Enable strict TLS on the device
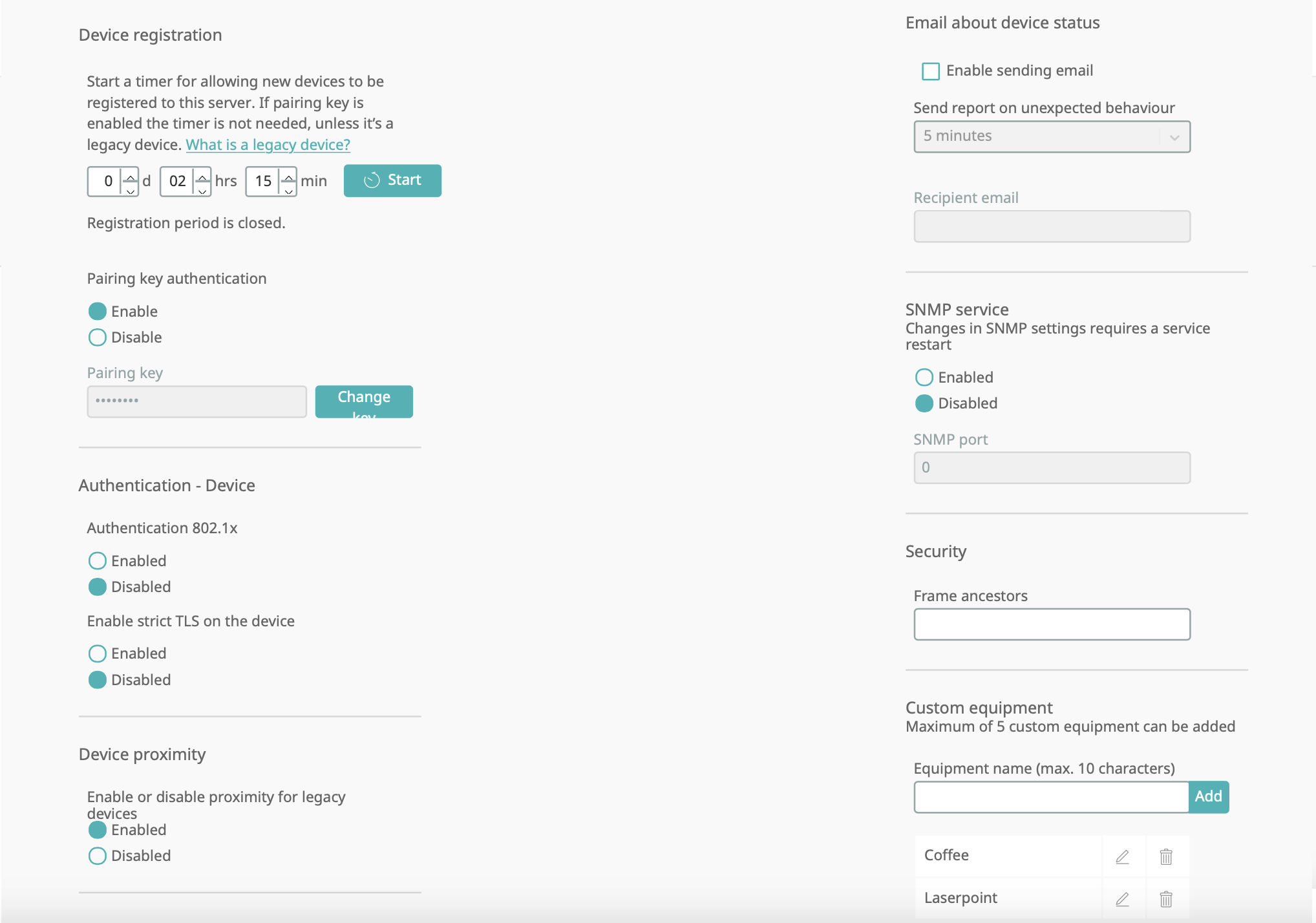Image resolution: width=1316 pixels, height=923 pixels. 97,653
